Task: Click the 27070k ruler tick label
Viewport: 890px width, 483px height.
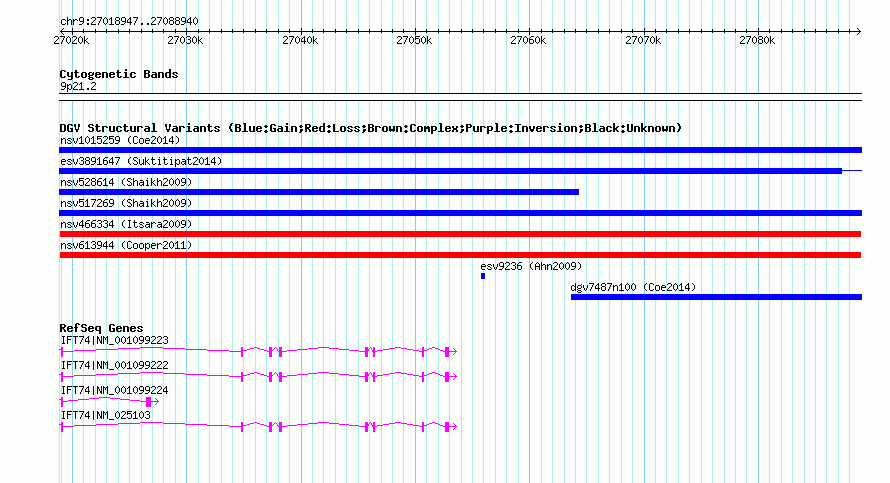Action: click(643, 40)
